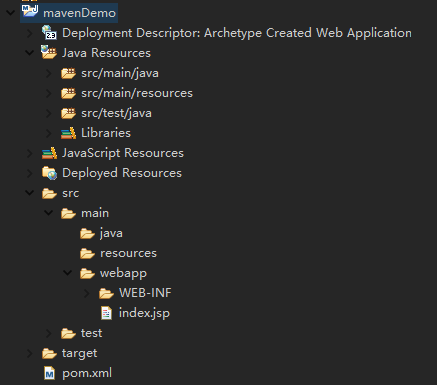Collapse the Java Resources node
Image resolution: width=437 pixels, height=385 pixels.
point(30,53)
